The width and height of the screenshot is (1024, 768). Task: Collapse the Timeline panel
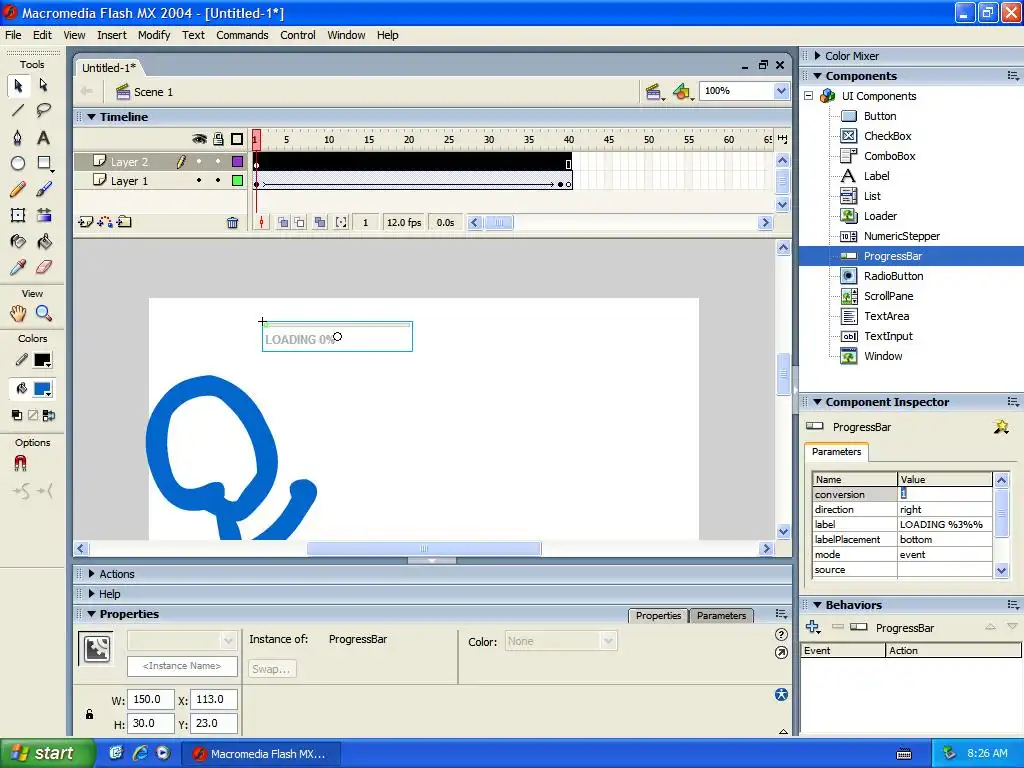click(92, 117)
